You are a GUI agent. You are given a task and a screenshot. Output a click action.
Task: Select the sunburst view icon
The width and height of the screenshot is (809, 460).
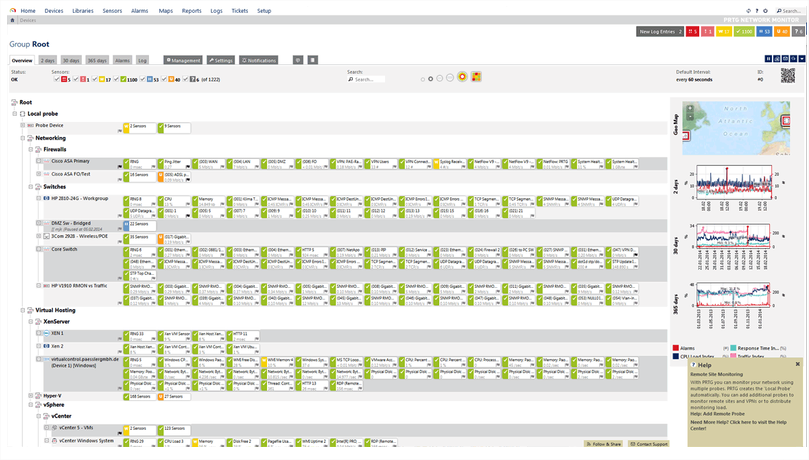[462, 77]
